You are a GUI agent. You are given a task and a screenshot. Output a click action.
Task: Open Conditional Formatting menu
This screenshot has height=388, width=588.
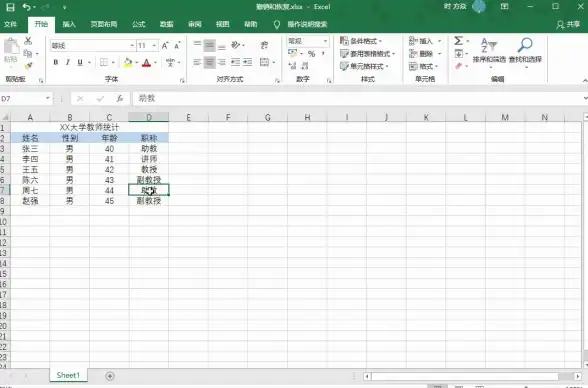pyautogui.click(x=361, y=41)
